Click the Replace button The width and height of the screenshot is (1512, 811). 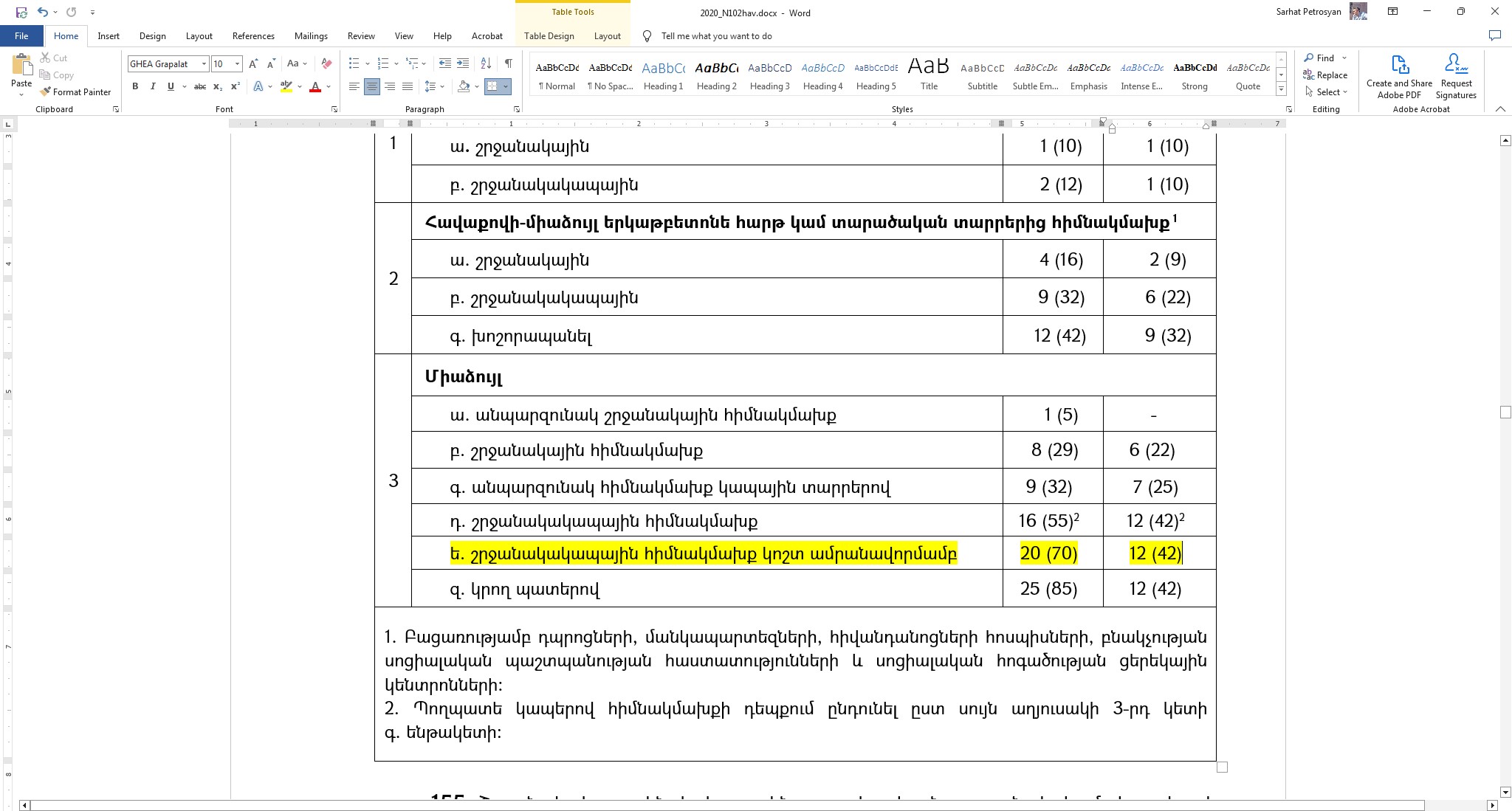(x=1325, y=75)
